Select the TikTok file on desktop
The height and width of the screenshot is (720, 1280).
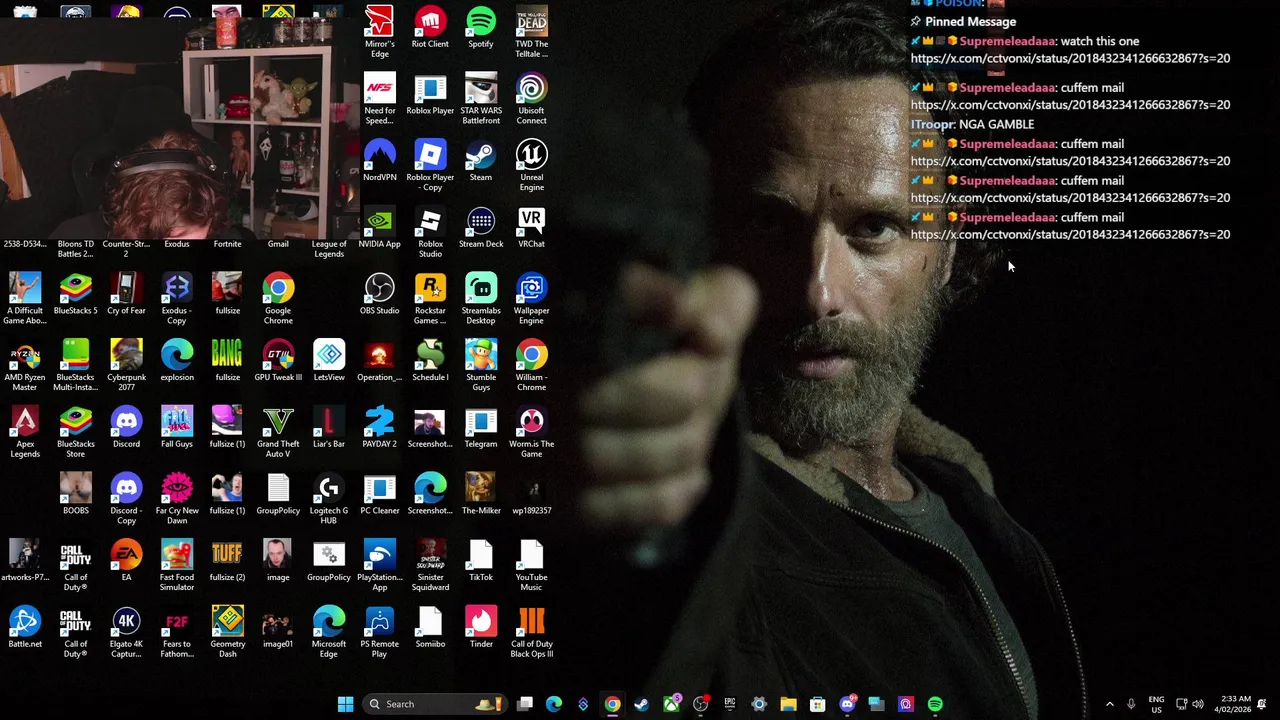pyautogui.click(x=481, y=561)
